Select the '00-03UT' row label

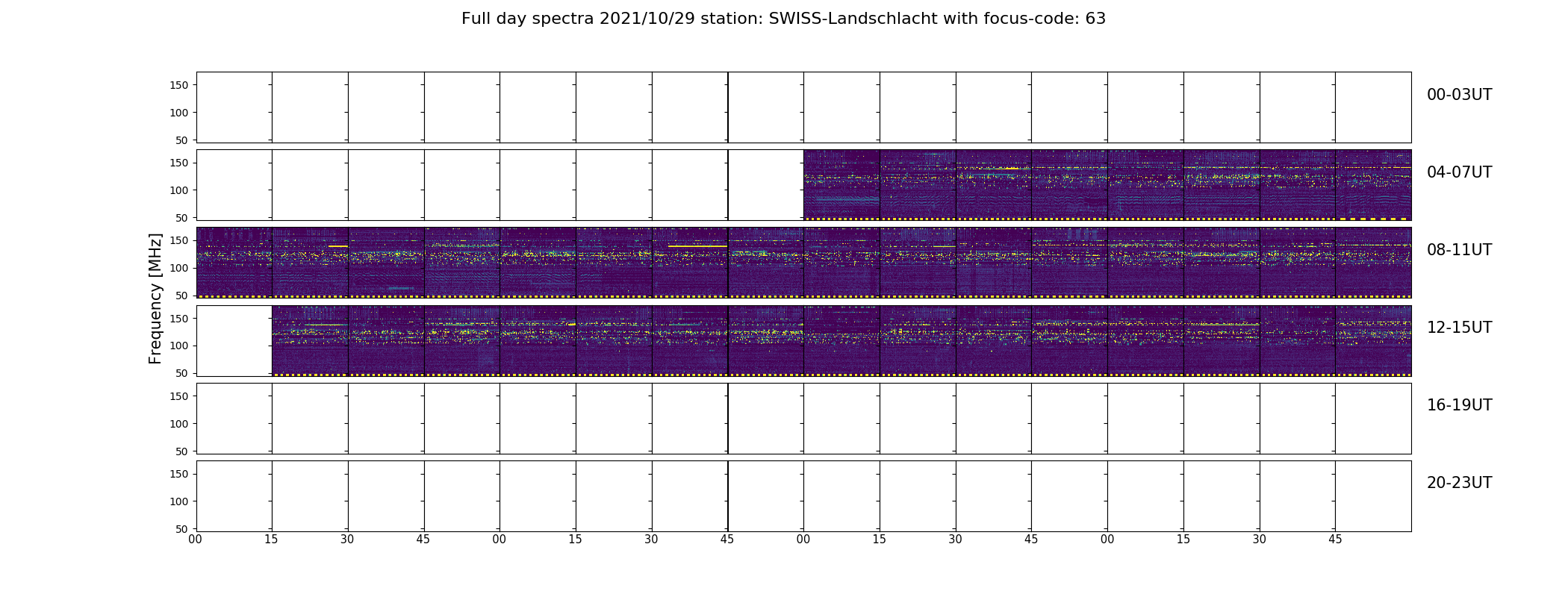point(1459,95)
